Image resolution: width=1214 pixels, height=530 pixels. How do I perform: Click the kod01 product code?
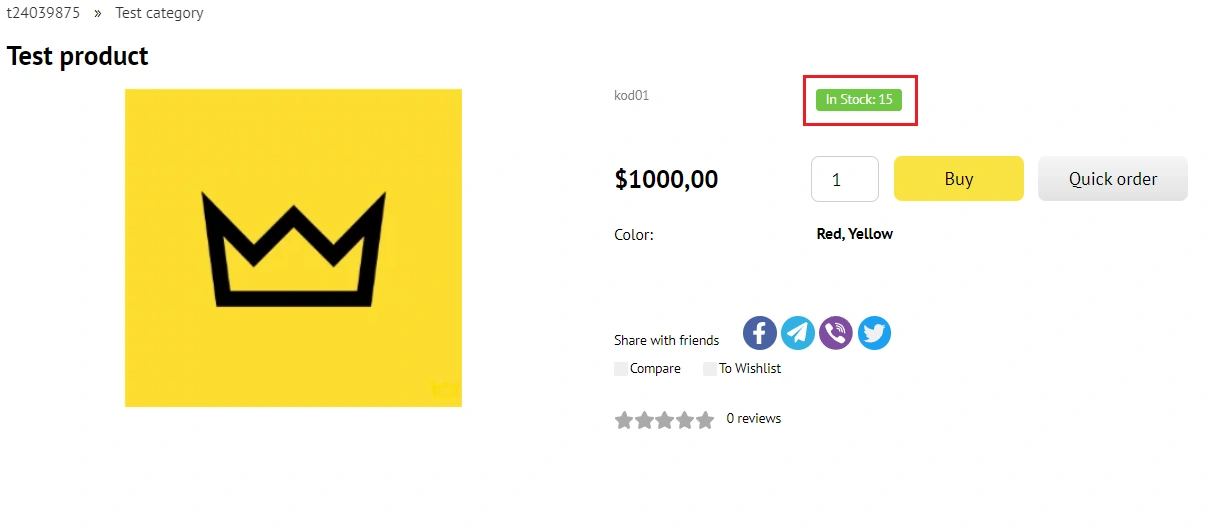click(631, 96)
